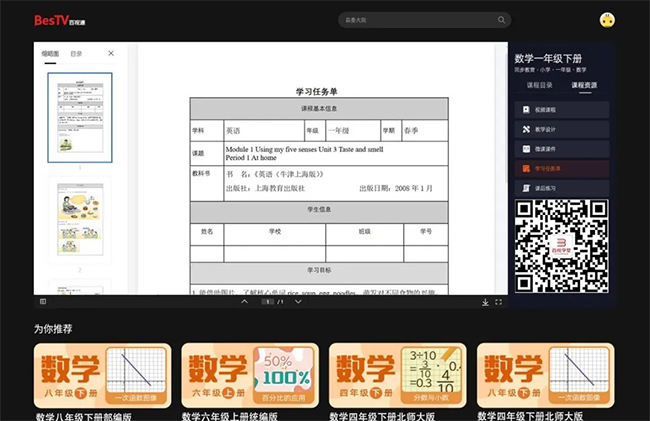Open the user avatar profile
This screenshot has width=650, height=421.
tap(607, 20)
